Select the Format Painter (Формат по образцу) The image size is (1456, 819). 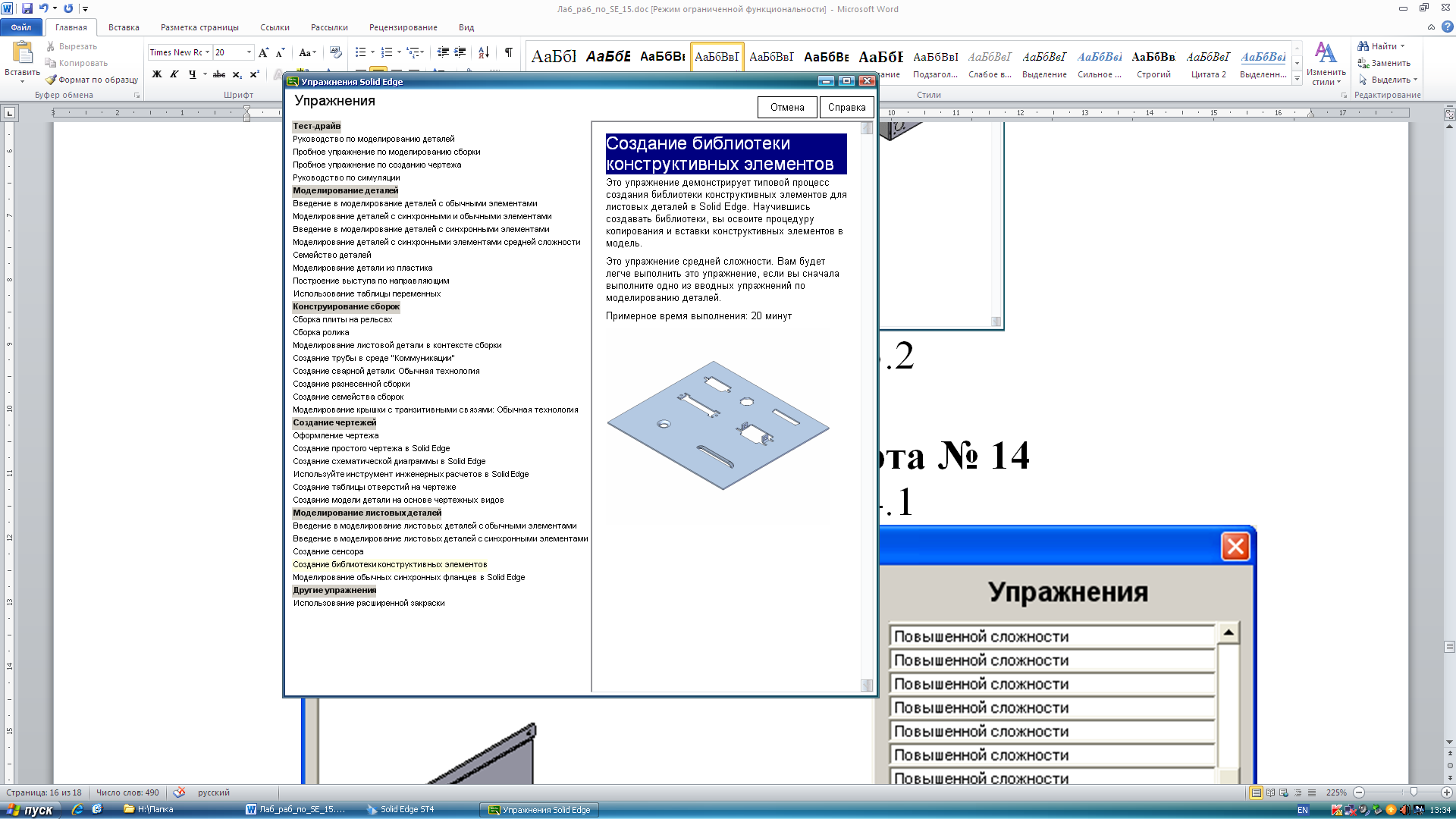click(92, 80)
